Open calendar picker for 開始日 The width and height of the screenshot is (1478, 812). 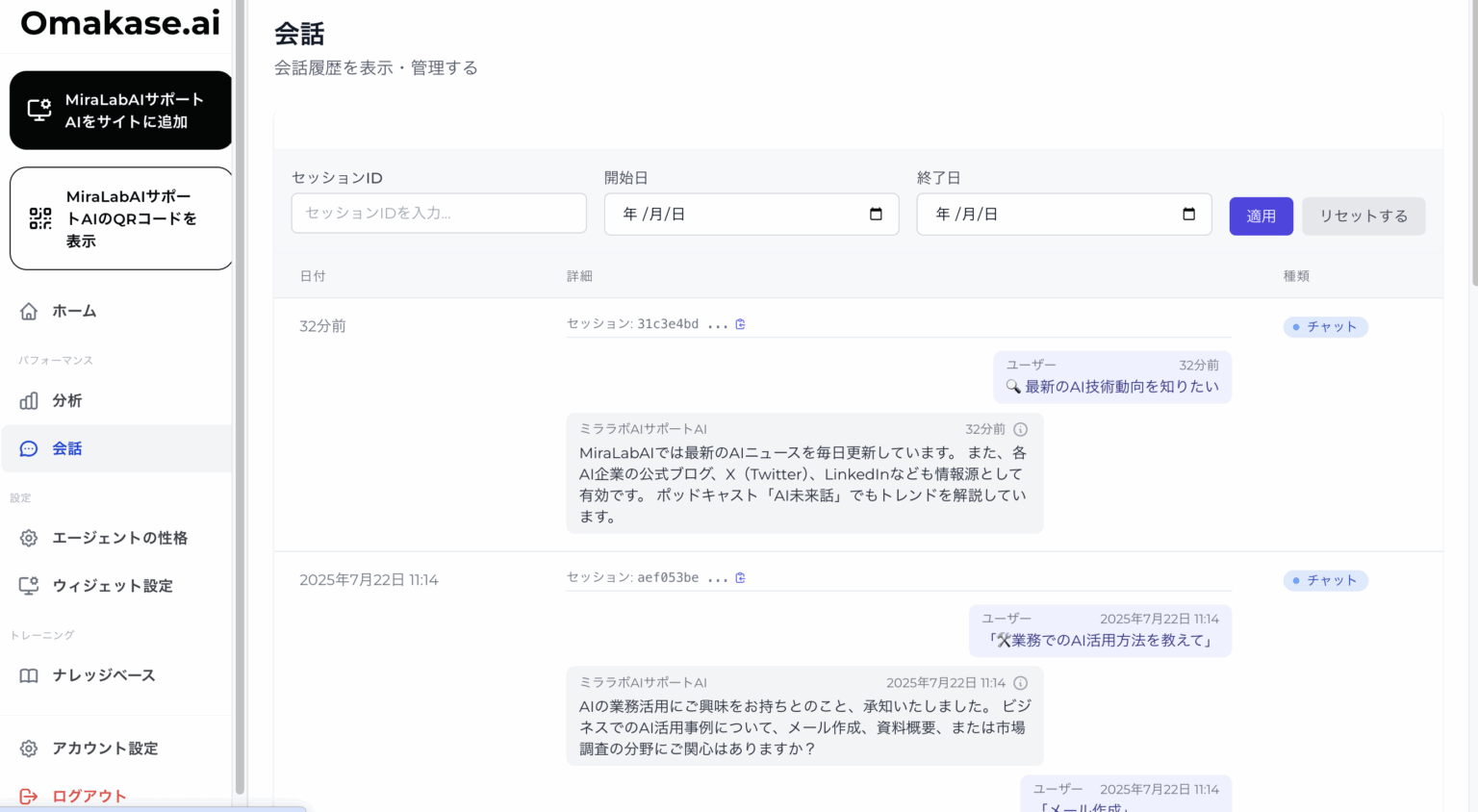point(876,215)
